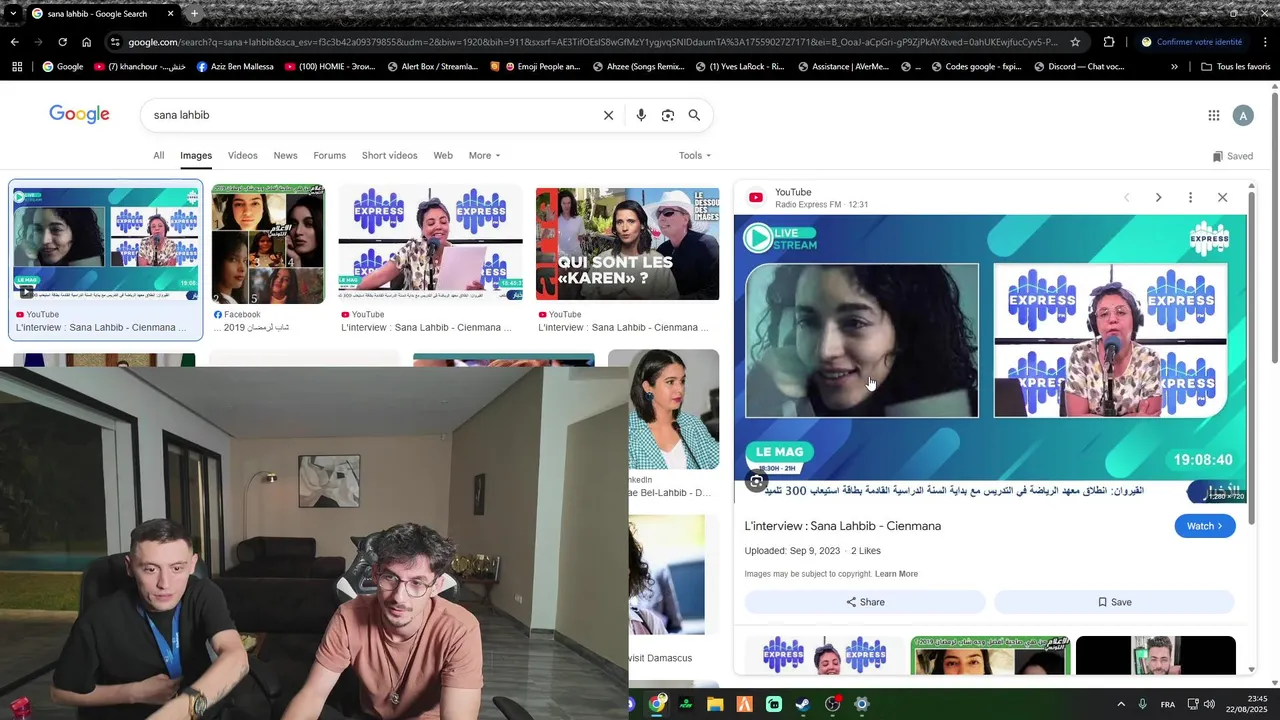Switch to the Videos tab
1280x720 pixels.
[x=242, y=155]
